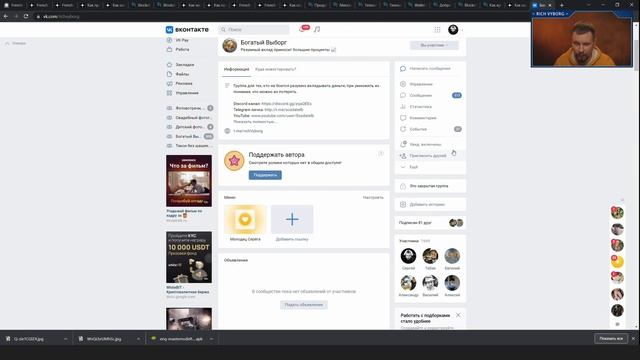Click Подать объявление button
The width and height of the screenshot is (640, 360).
click(x=304, y=305)
